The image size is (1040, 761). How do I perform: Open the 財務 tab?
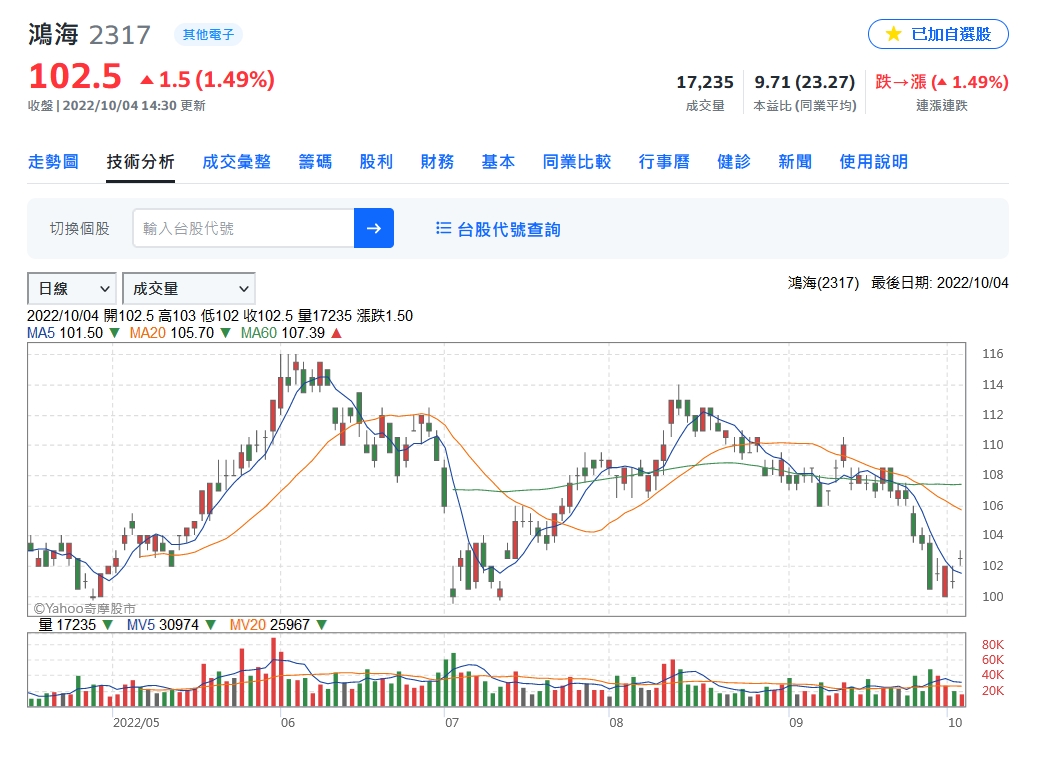tap(437, 162)
